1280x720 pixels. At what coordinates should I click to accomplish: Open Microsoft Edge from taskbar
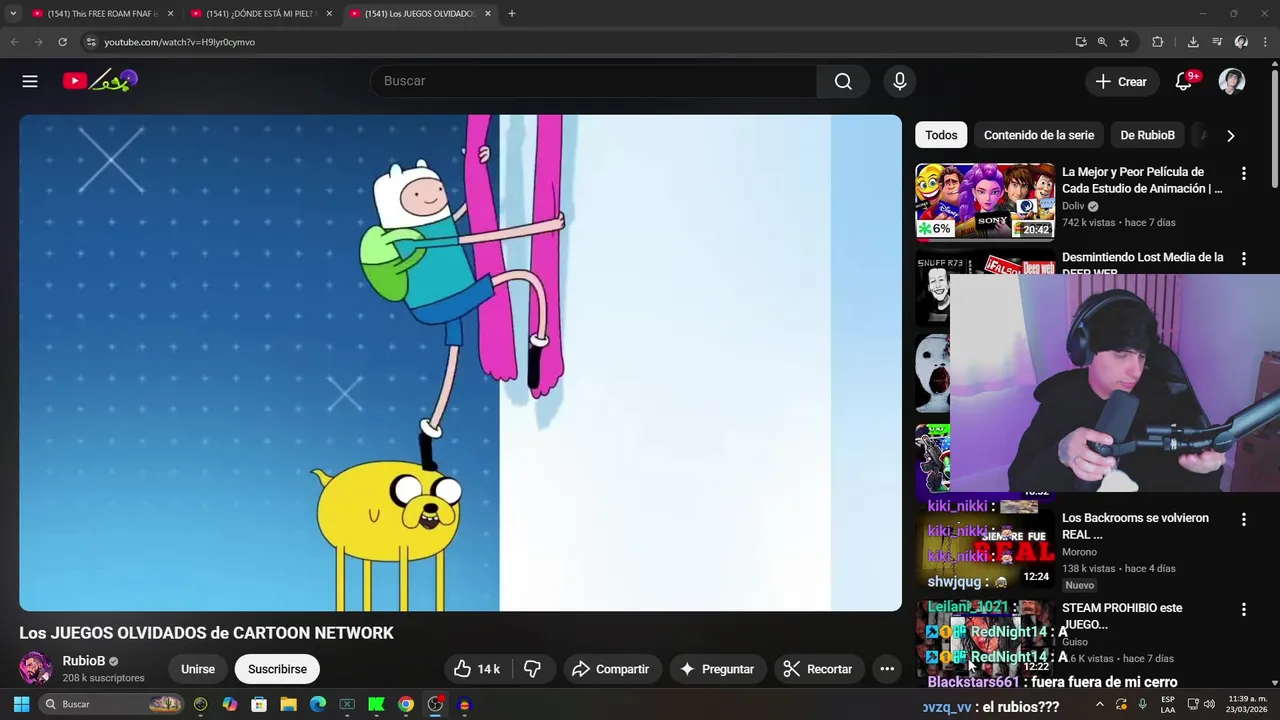click(318, 704)
